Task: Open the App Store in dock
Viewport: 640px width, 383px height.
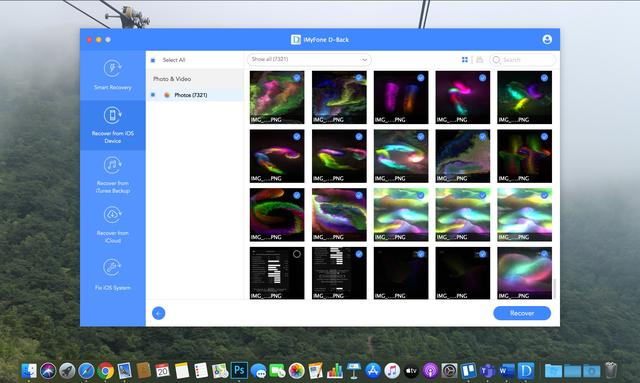Action: click(373, 371)
